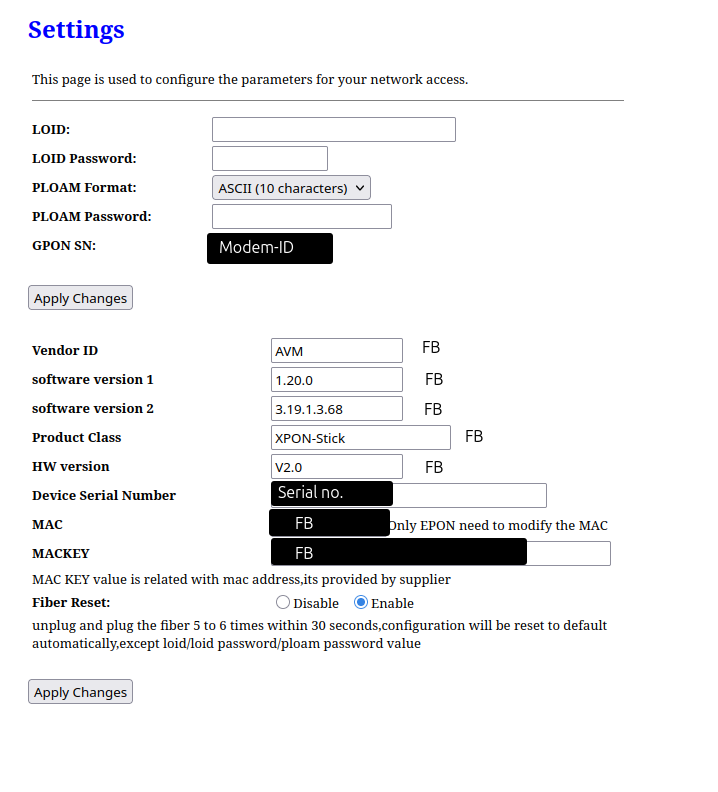
Task: Click software version 1 field 1.20.0
Action: click(x=337, y=379)
